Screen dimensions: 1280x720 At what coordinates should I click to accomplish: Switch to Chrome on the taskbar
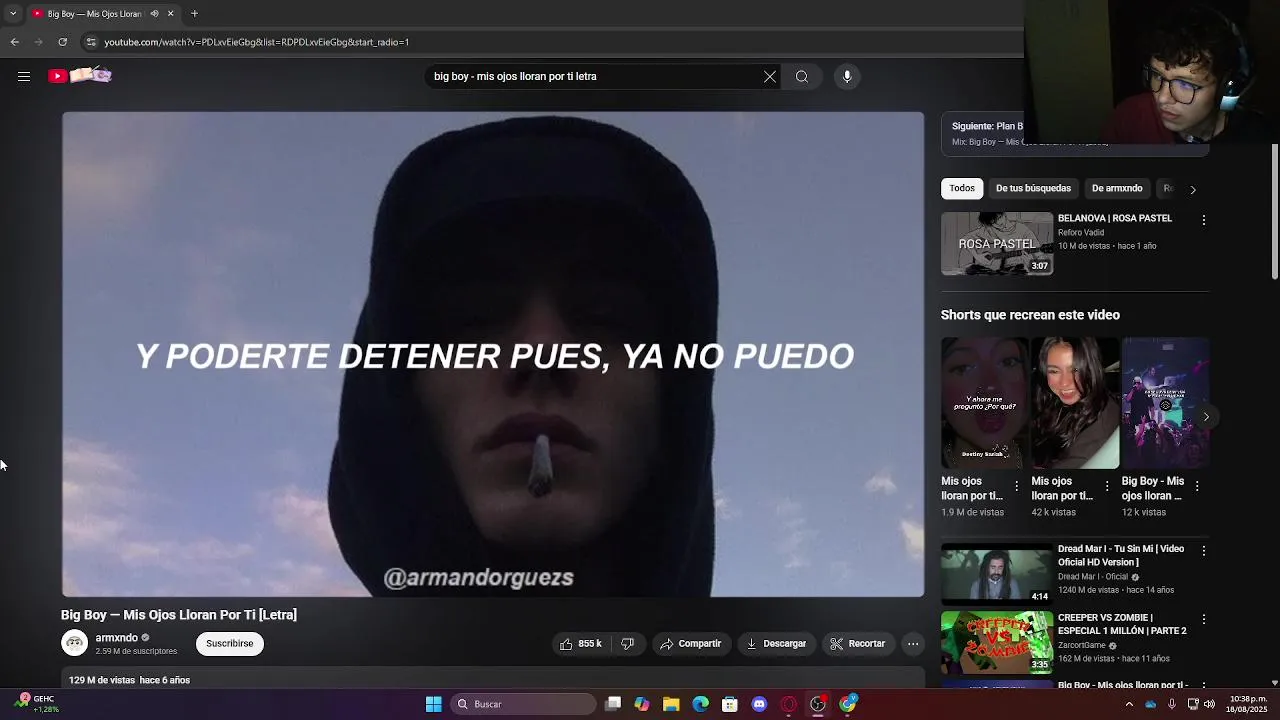[x=848, y=704]
